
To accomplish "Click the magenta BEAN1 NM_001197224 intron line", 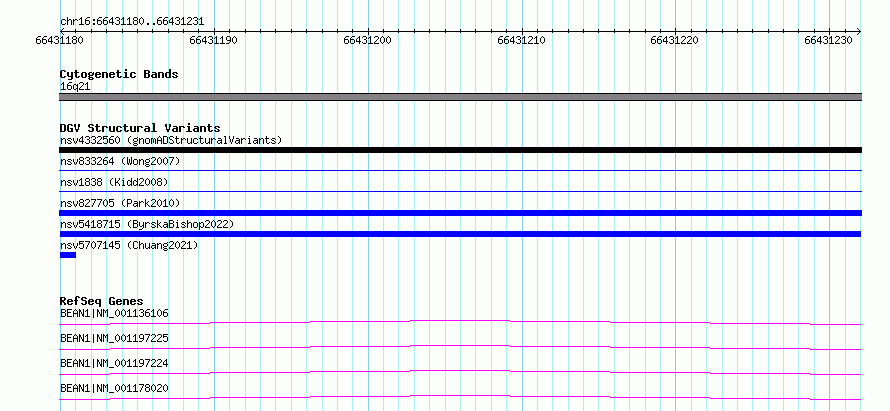I will (x=460, y=372).
